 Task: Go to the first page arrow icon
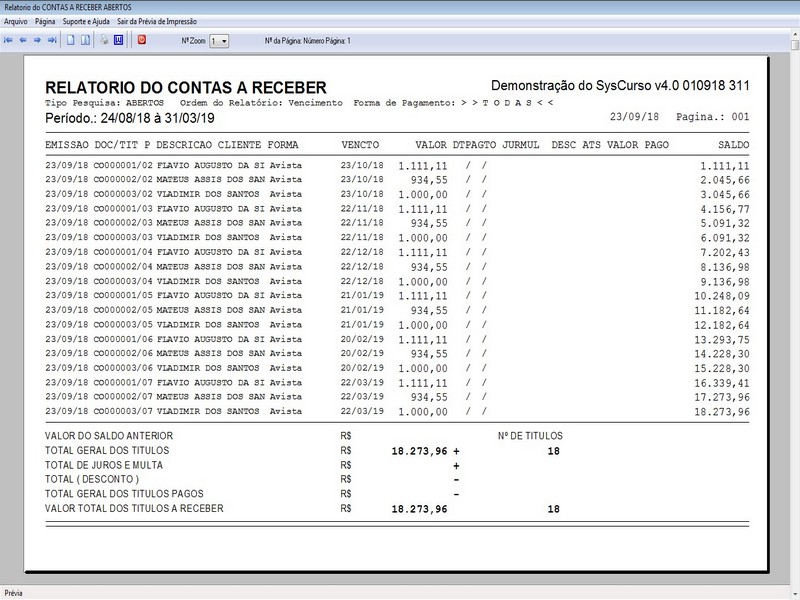coord(8,40)
